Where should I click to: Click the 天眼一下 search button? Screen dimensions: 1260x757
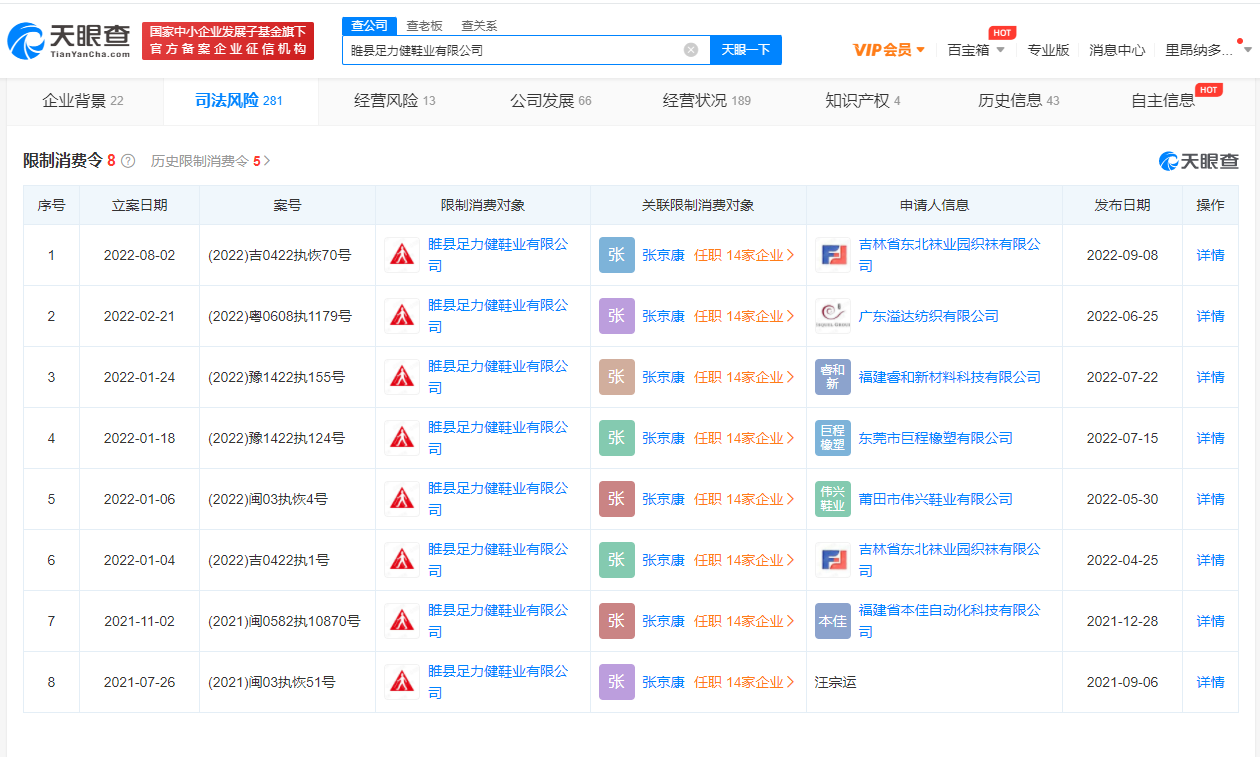tap(746, 50)
